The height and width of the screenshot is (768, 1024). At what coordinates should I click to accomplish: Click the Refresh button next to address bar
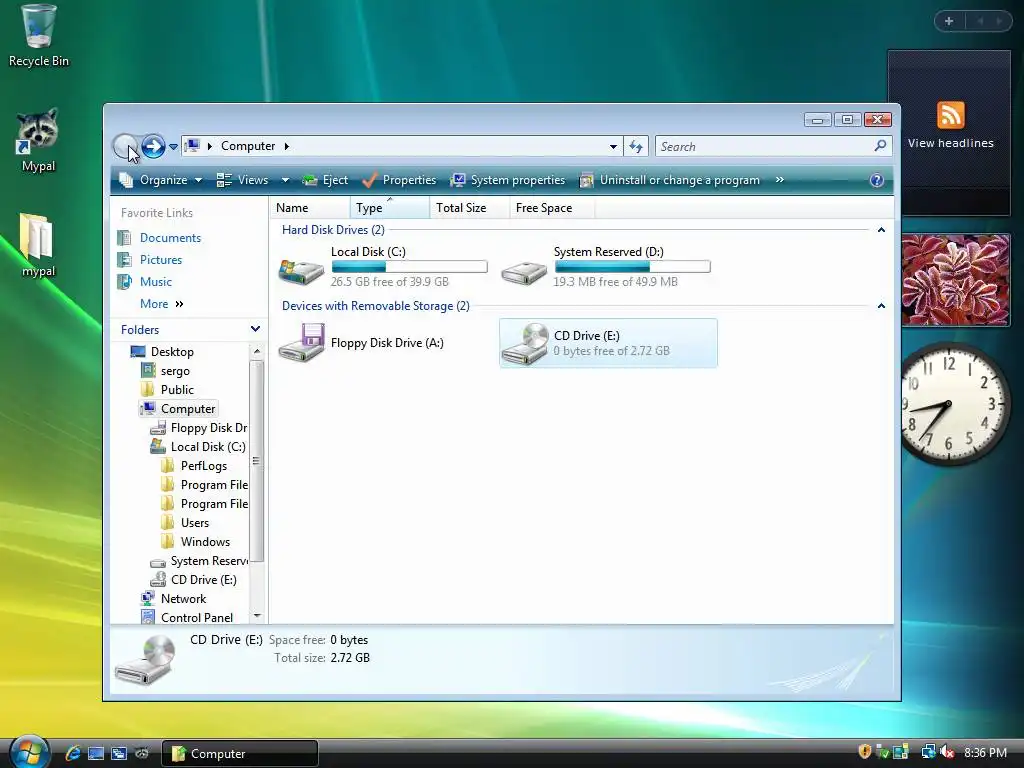(x=636, y=146)
